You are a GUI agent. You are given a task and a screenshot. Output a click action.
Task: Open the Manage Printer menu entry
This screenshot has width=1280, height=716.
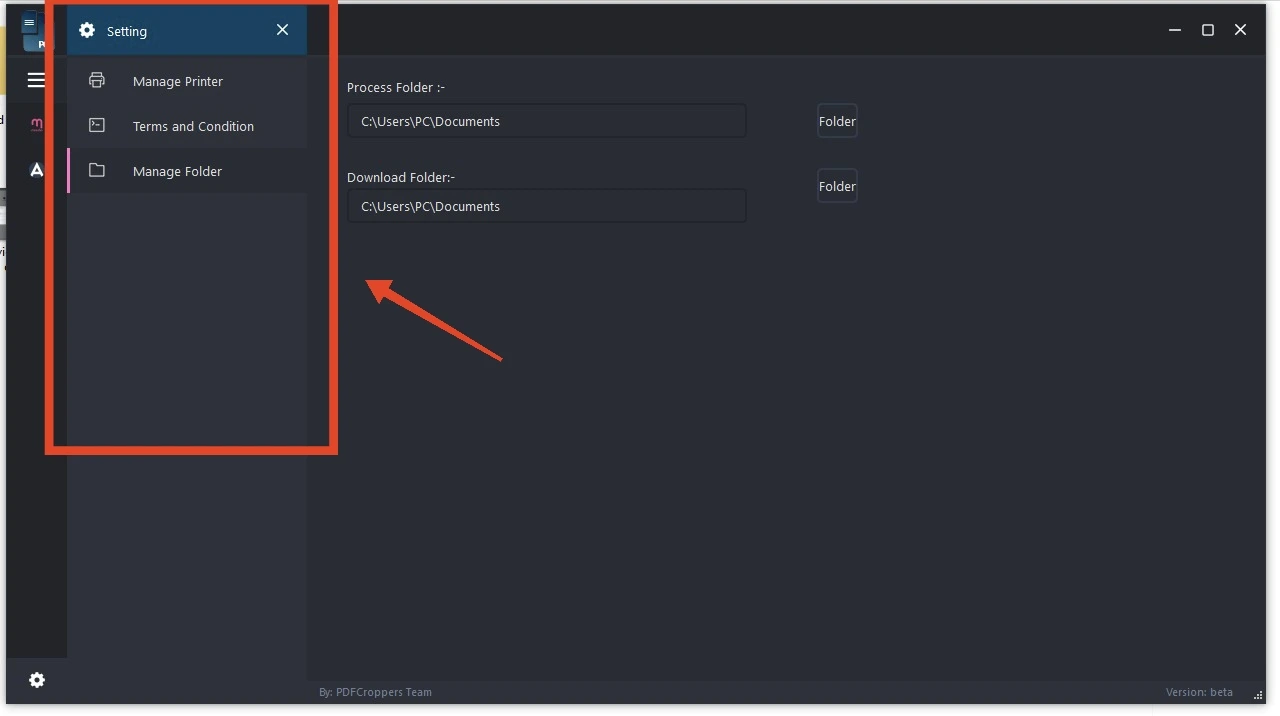(x=178, y=81)
